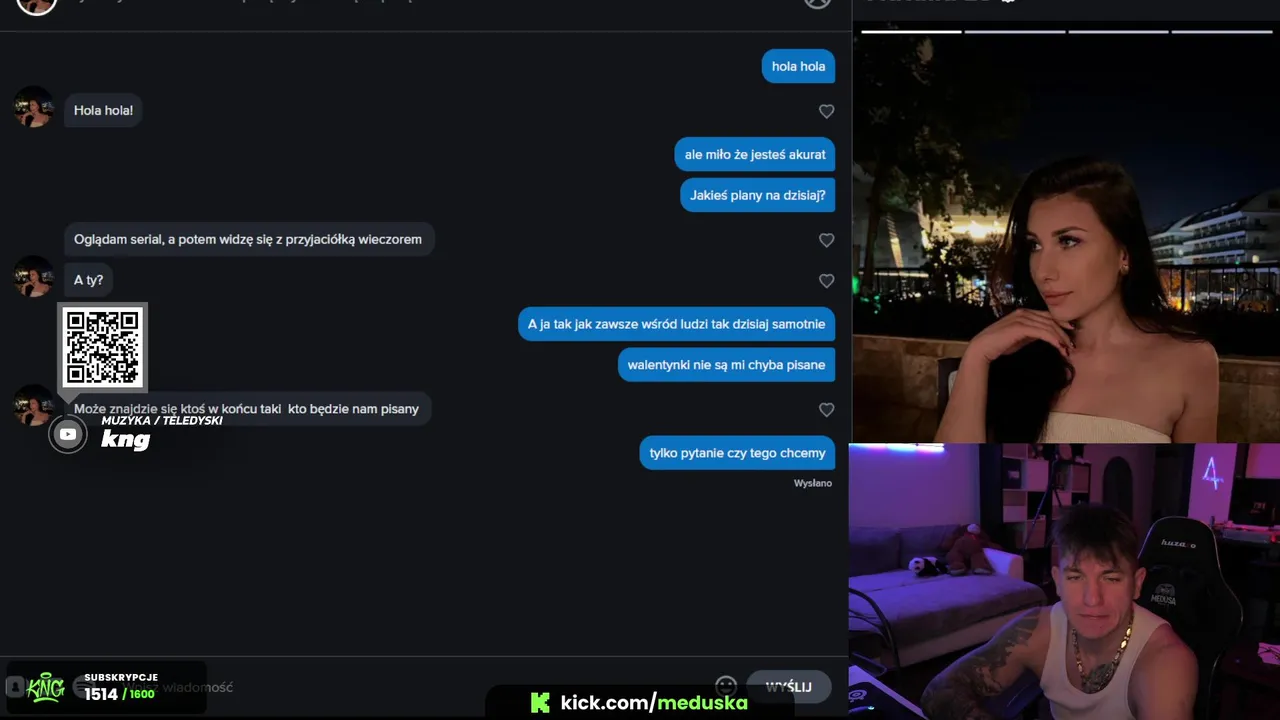
Task: Jump to first story progress segment
Action: [911, 32]
